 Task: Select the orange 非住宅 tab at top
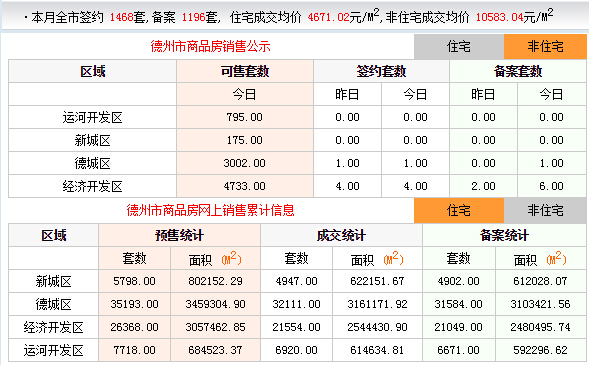[x=545, y=47]
